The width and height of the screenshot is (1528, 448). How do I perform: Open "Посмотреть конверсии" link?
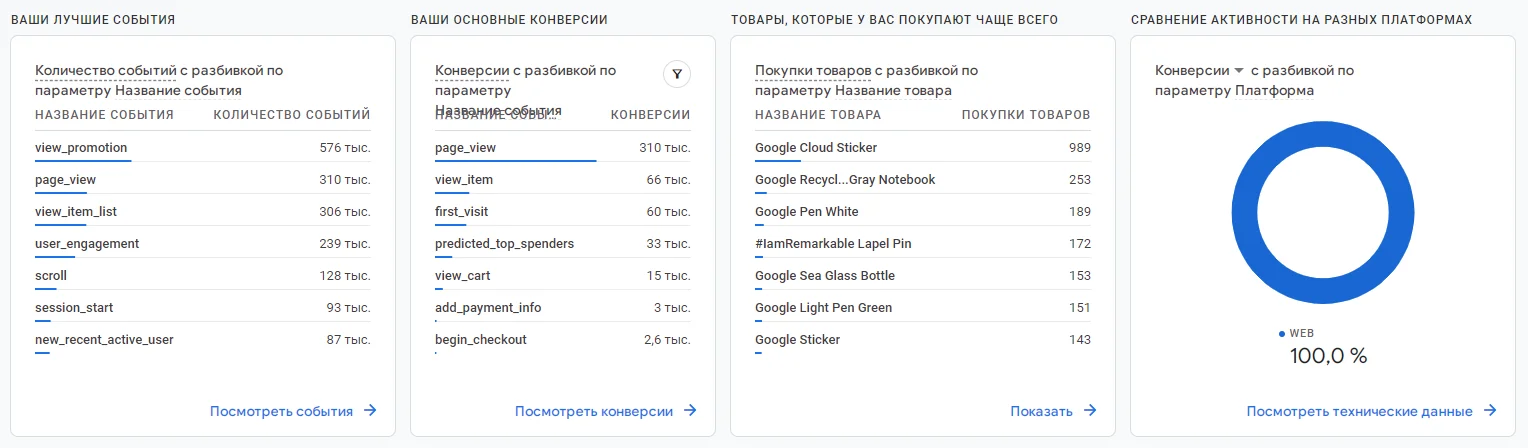(593, 411)
